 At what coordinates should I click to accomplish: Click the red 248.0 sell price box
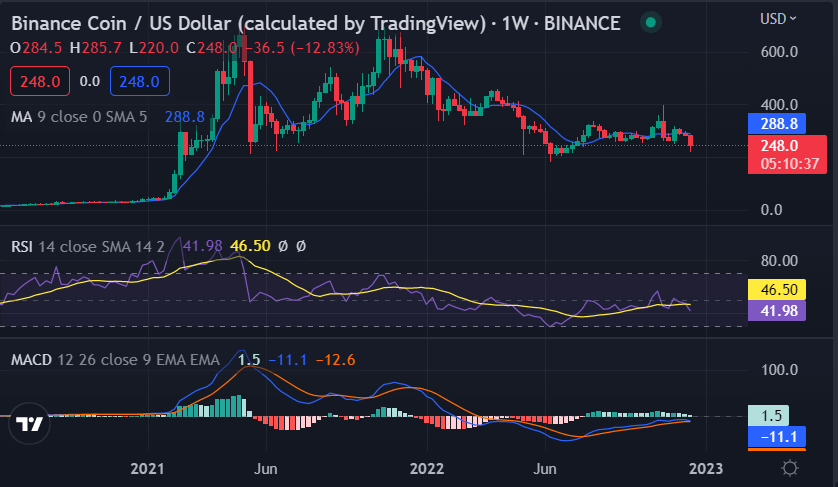(x=40, y=81)
